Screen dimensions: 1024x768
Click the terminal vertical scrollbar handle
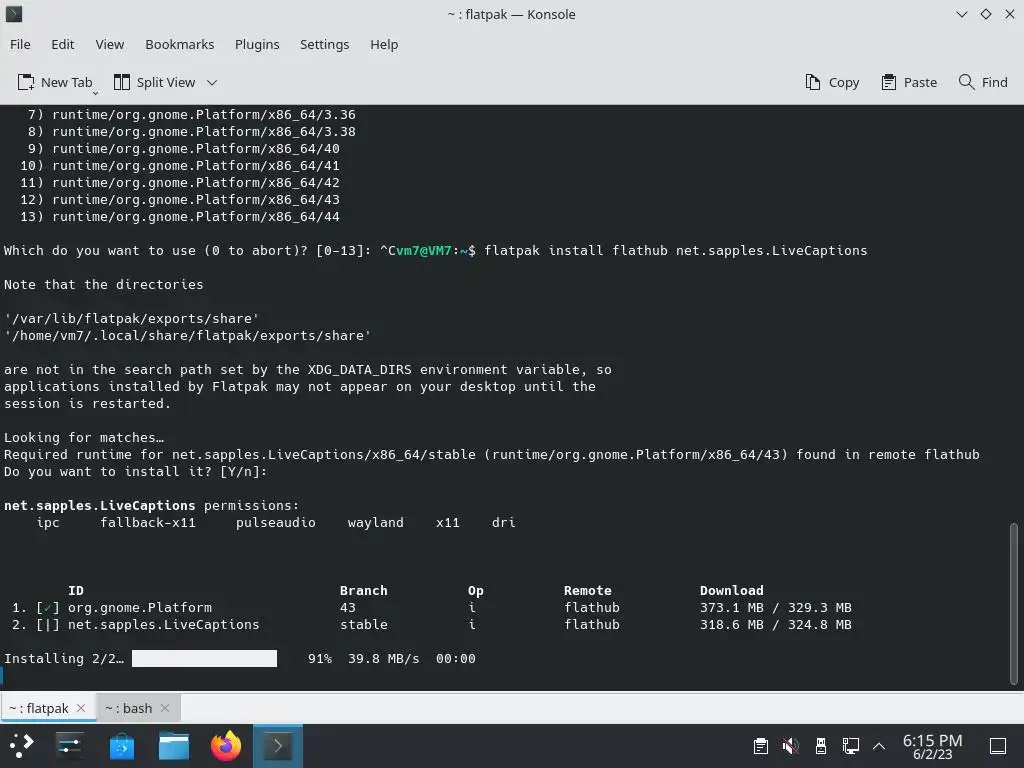coord(1014,603)
